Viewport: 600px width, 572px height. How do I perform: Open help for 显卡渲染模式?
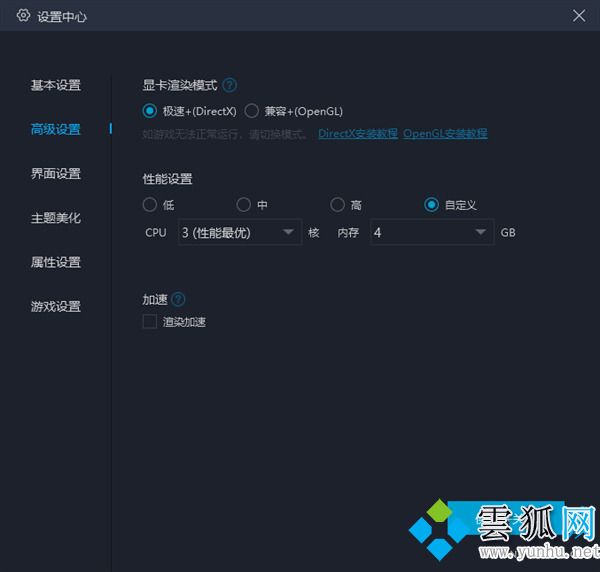click(230, 85)
